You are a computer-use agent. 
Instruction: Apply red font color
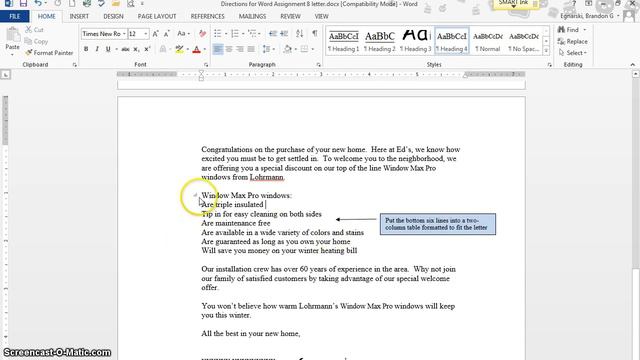click(x=196, y=49)
